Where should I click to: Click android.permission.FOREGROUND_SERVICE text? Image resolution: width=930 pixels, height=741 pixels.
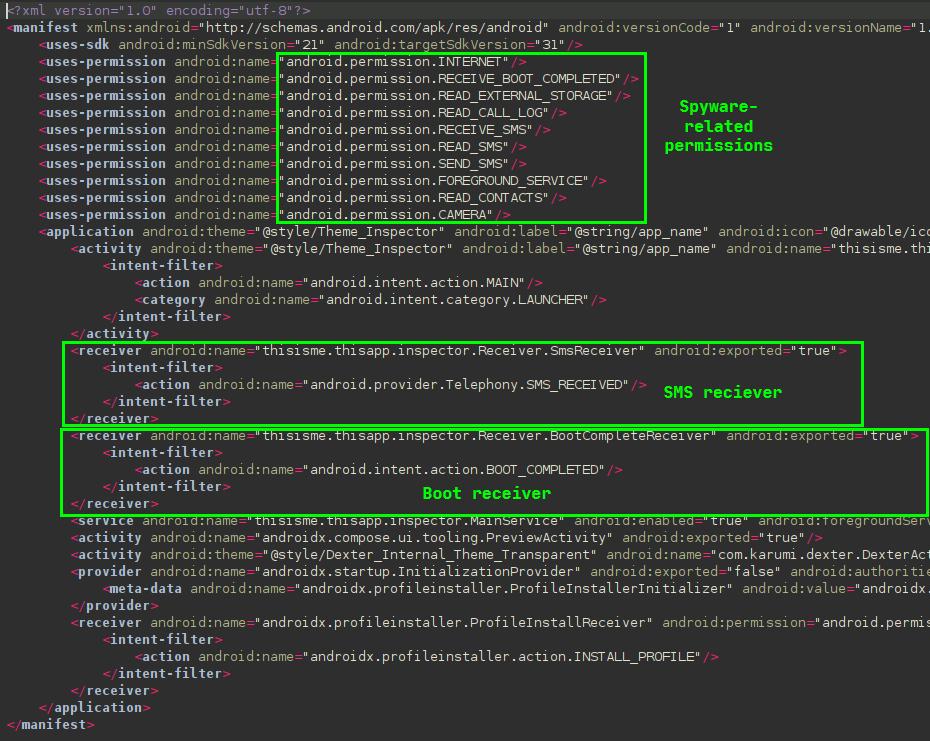click(x=434, y=180)
